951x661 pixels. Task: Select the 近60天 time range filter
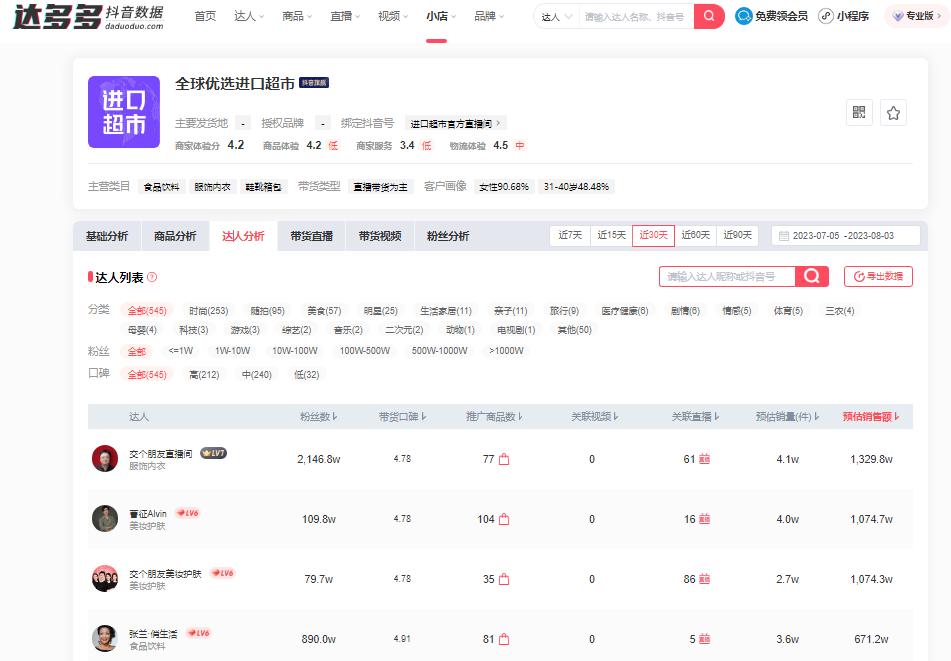(x=696, y=235)
